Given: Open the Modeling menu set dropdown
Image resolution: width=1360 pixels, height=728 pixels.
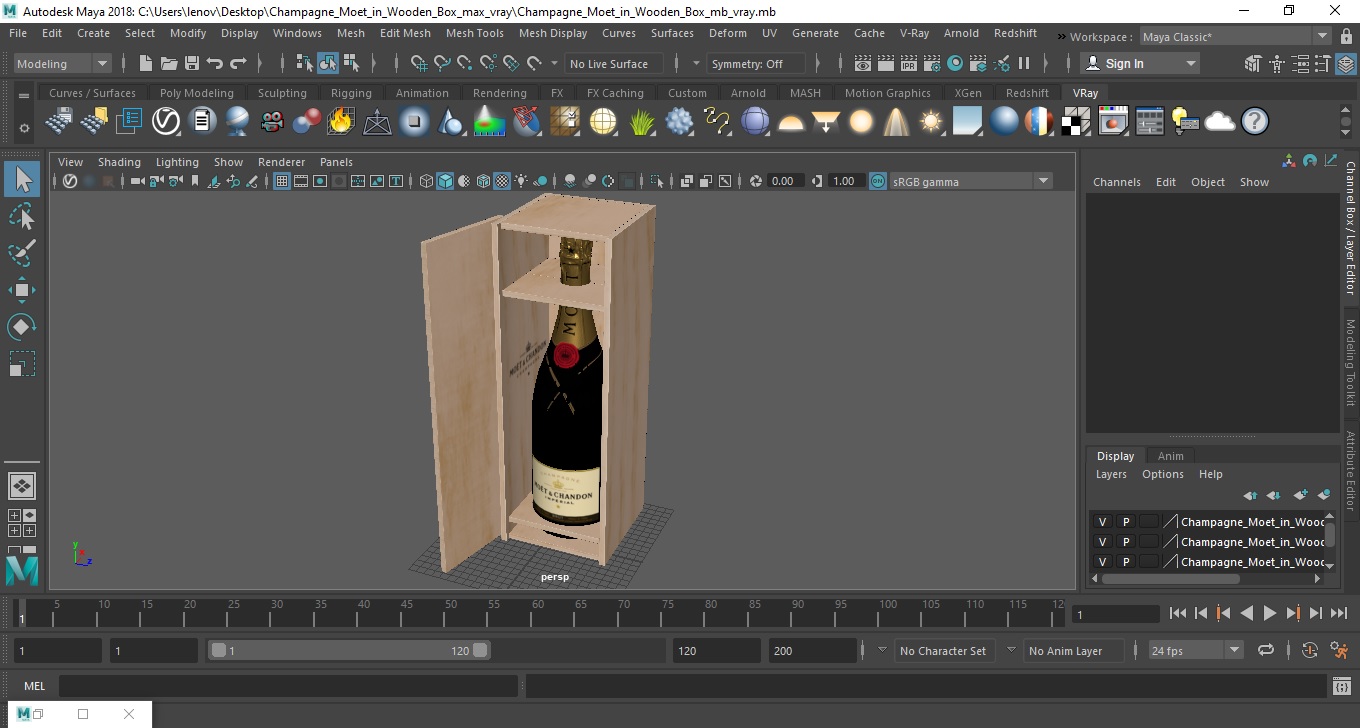Looking at the screenshot, I should [63, 63].
